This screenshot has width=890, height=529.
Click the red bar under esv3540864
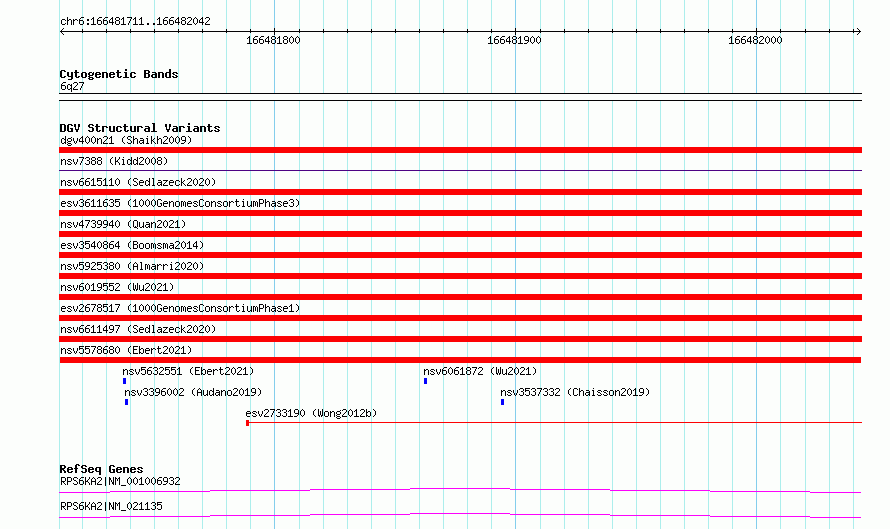tap(460, 255)
